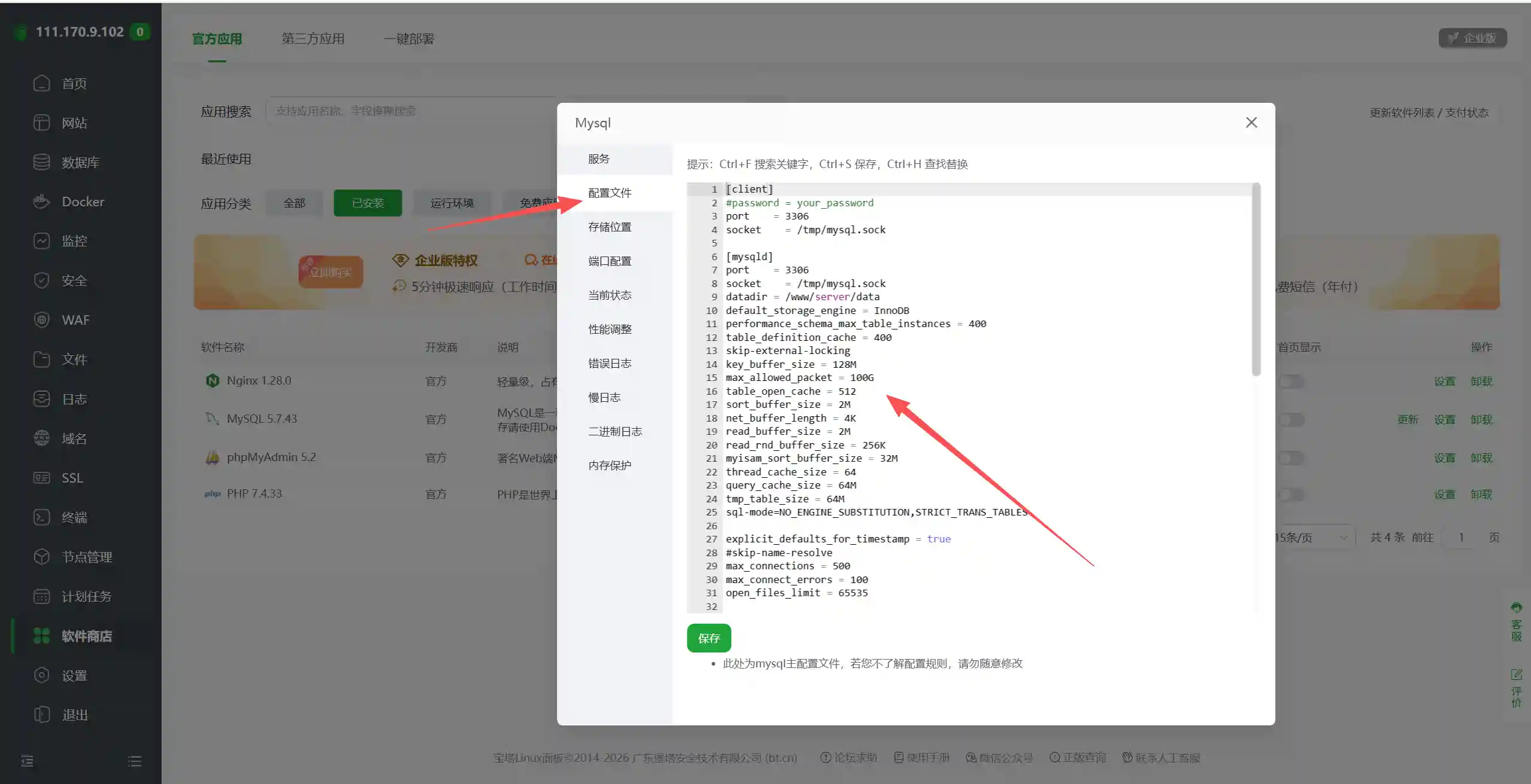Select the 软件商店 grid icon
This screenshot has width=1531, height=784.
(x=41, y=636)
